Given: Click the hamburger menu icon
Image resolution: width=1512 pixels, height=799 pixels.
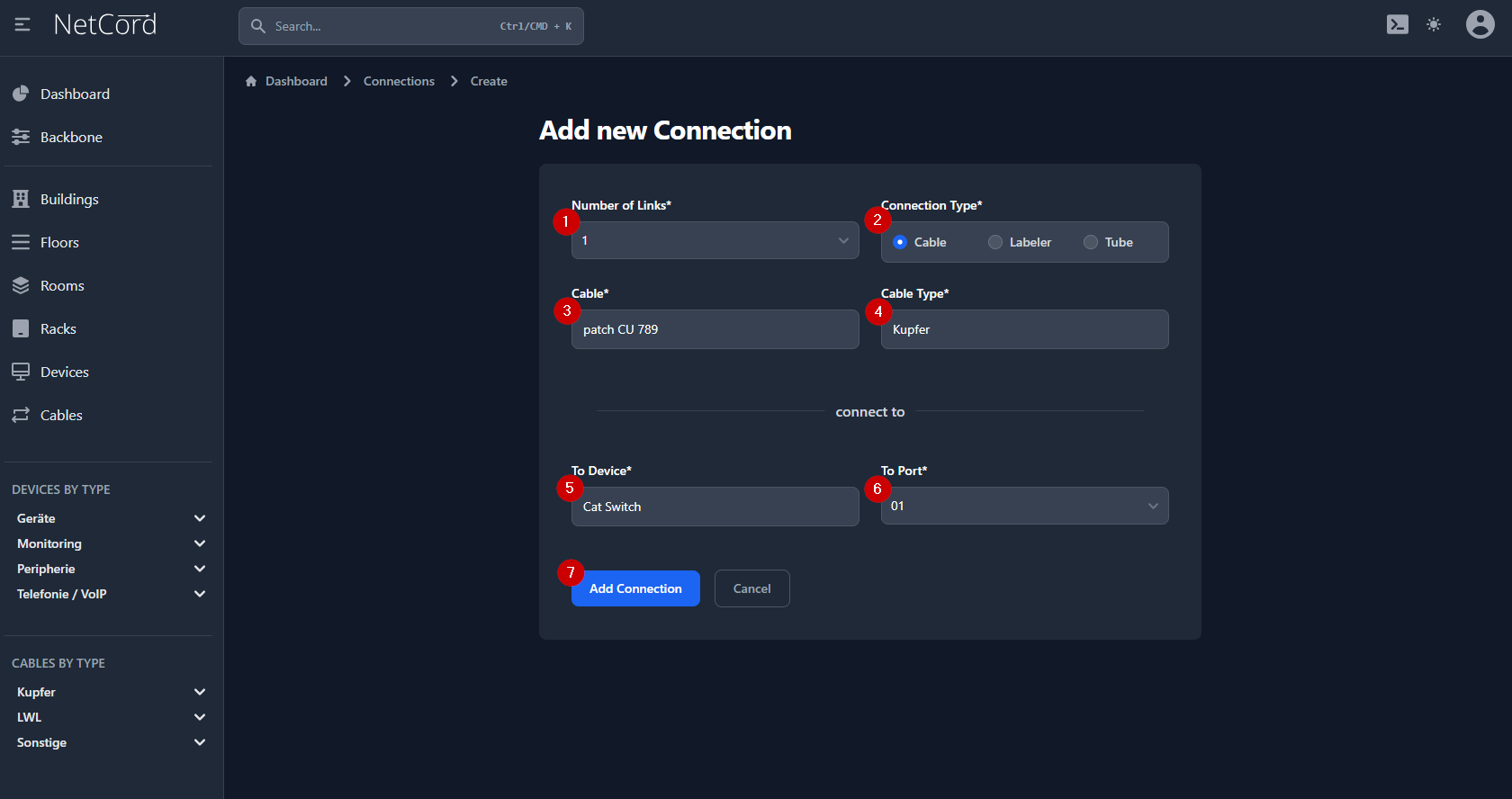Looking at the screenshot, I should coord(22,25).
